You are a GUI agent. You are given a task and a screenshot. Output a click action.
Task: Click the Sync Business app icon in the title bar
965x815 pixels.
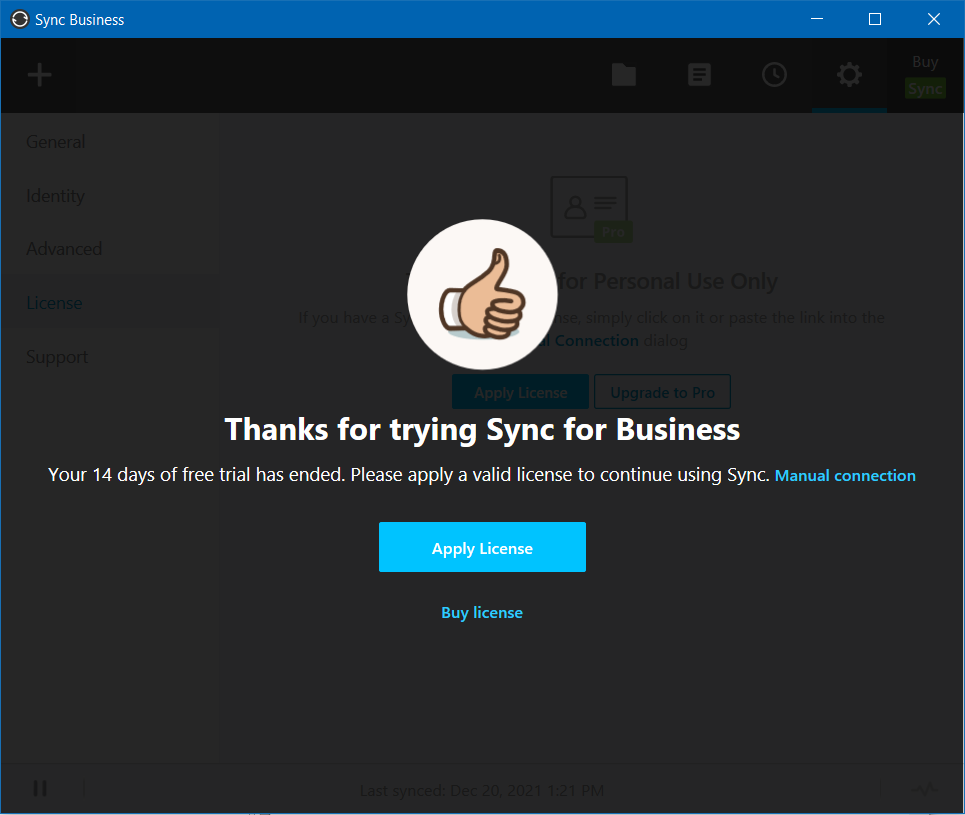coord(20,20)
